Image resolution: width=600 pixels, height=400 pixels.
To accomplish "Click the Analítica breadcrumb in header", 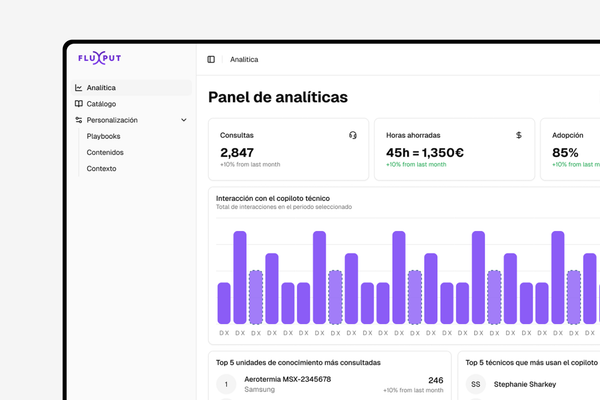I will (244, 59).
